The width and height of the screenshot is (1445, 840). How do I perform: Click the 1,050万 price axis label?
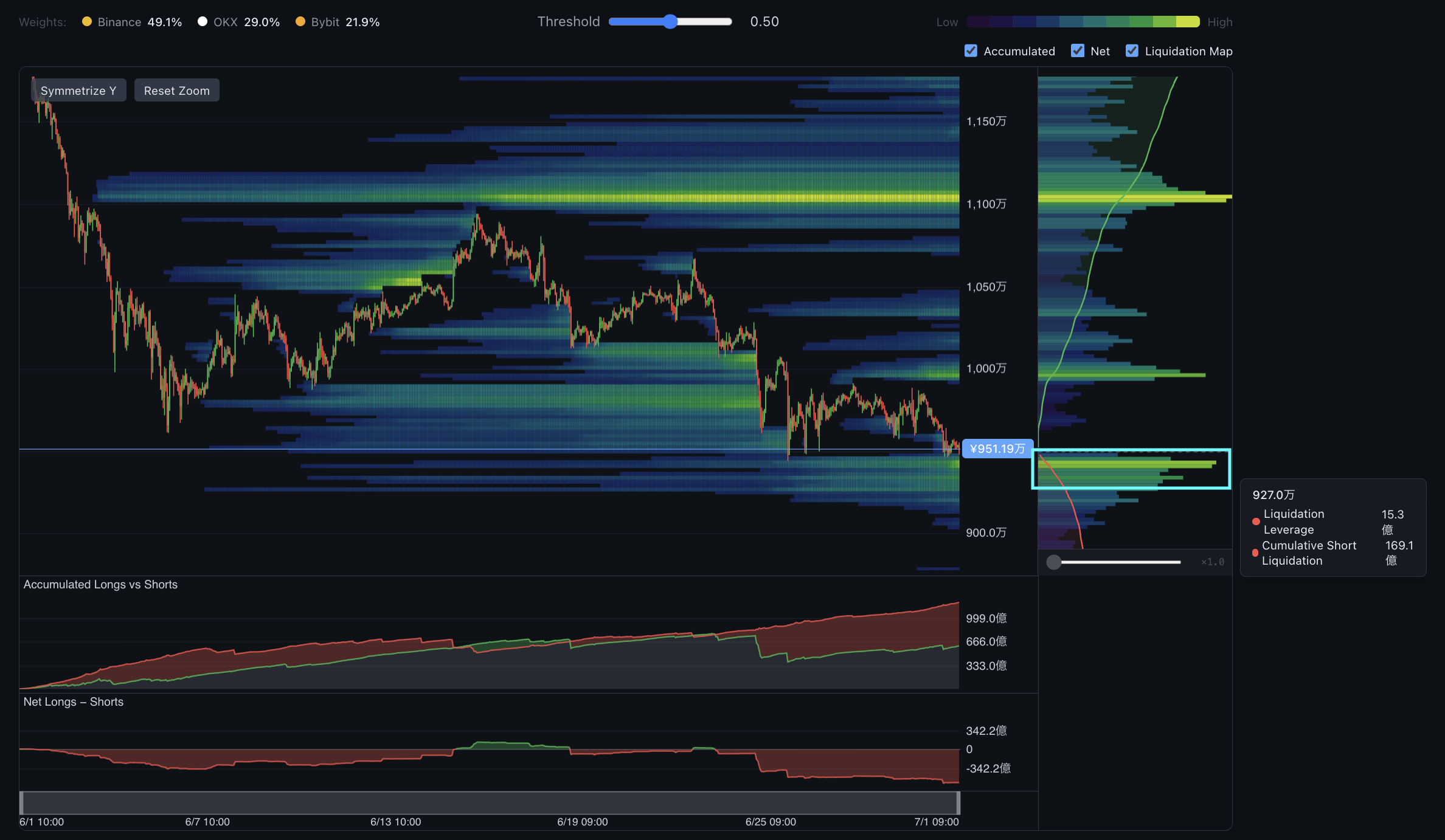click(x=986, y=287)
